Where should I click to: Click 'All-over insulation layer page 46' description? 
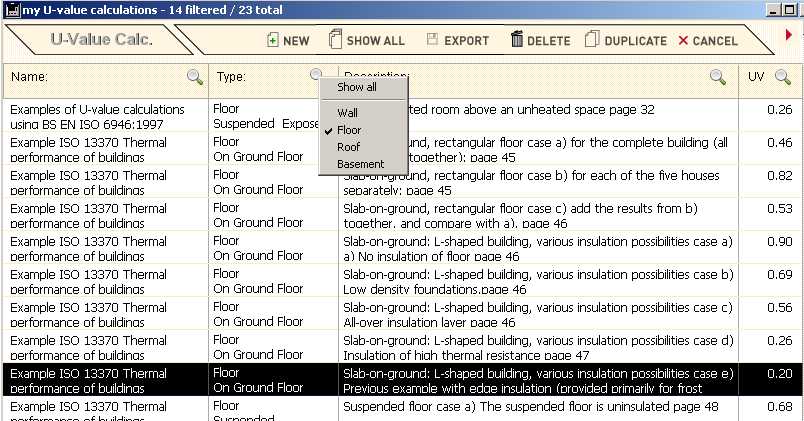pyautogui.click(x=429, y=322)
